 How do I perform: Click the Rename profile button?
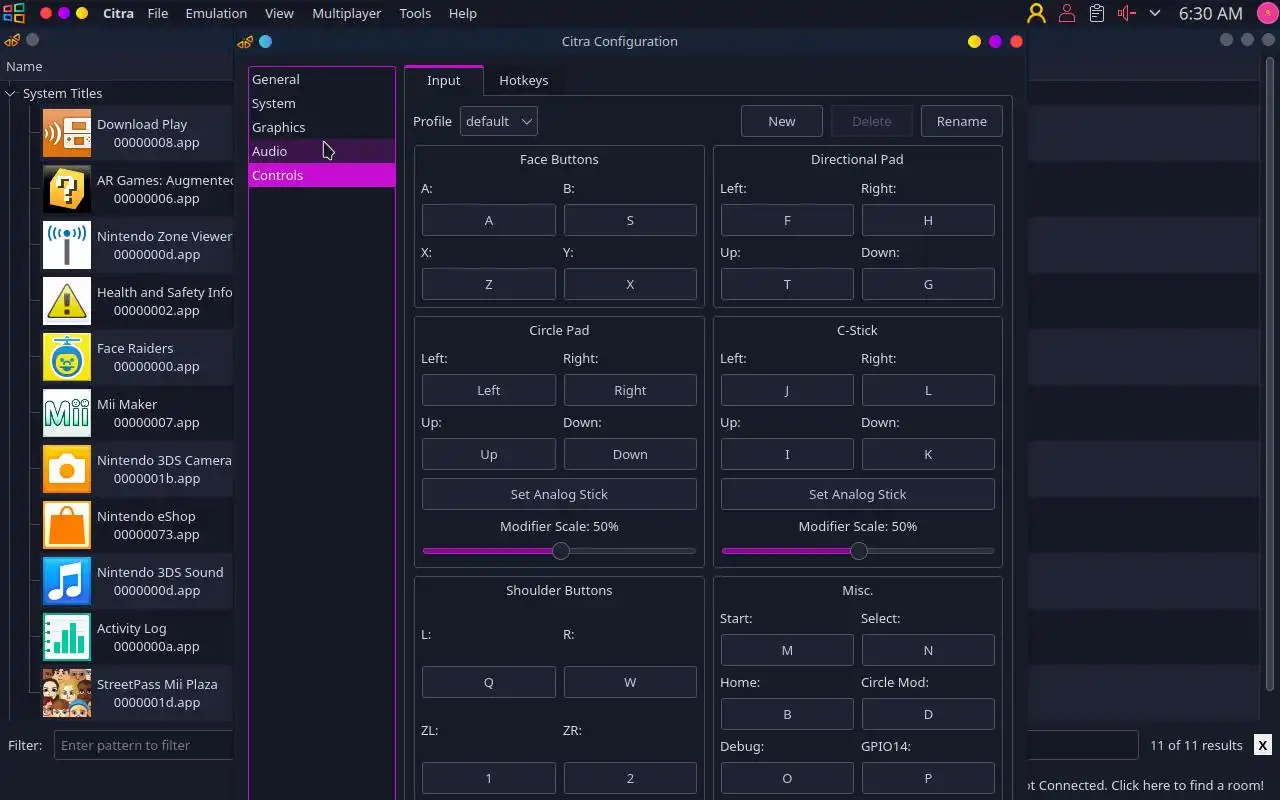pos(962,121)
